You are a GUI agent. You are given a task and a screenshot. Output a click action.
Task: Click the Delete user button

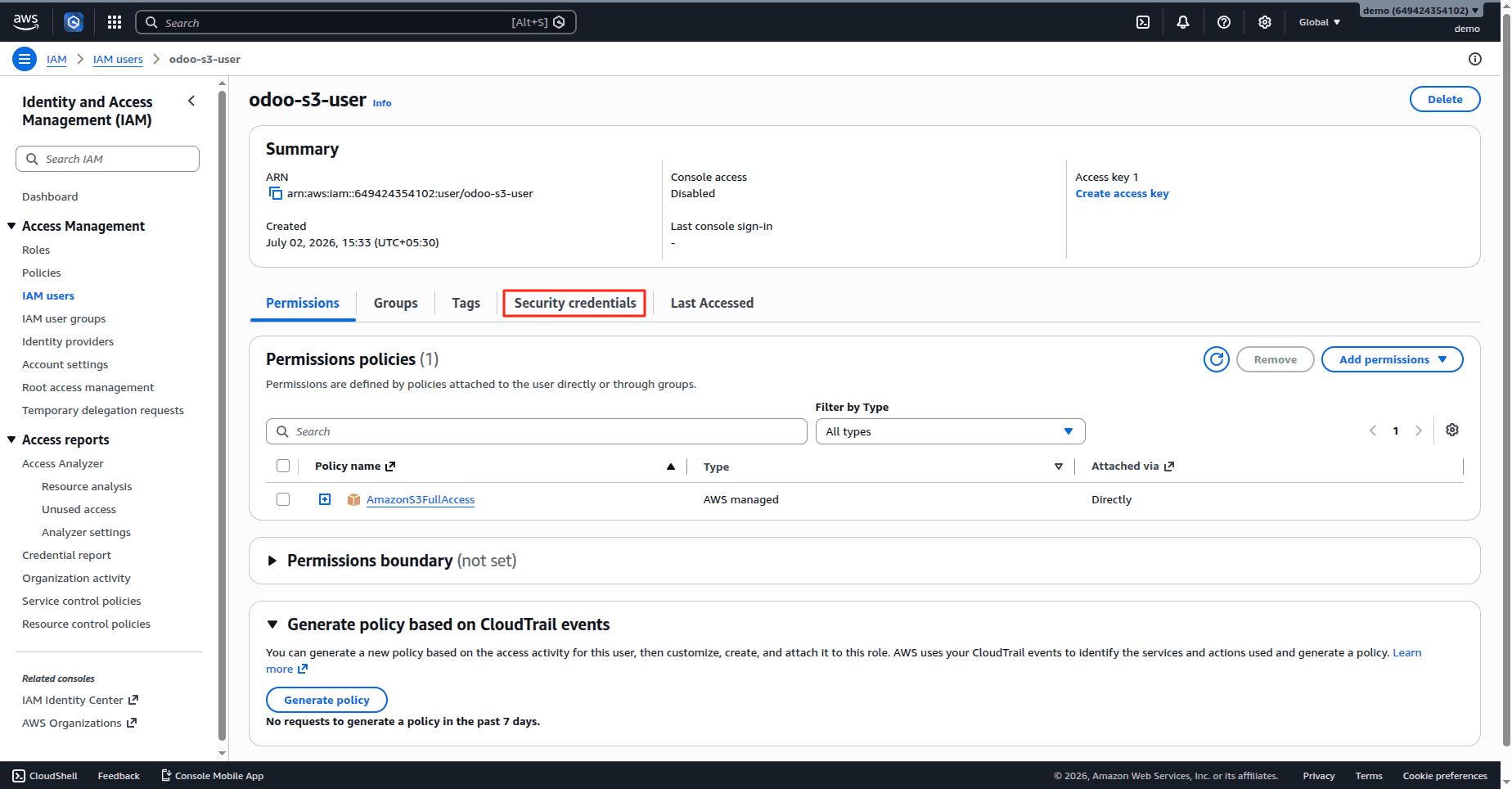point(1445,99)
